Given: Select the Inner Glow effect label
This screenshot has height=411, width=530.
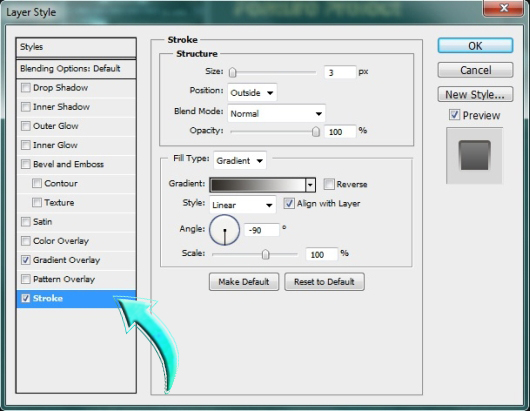Looking at the screenshot, I should click(55, 145).
